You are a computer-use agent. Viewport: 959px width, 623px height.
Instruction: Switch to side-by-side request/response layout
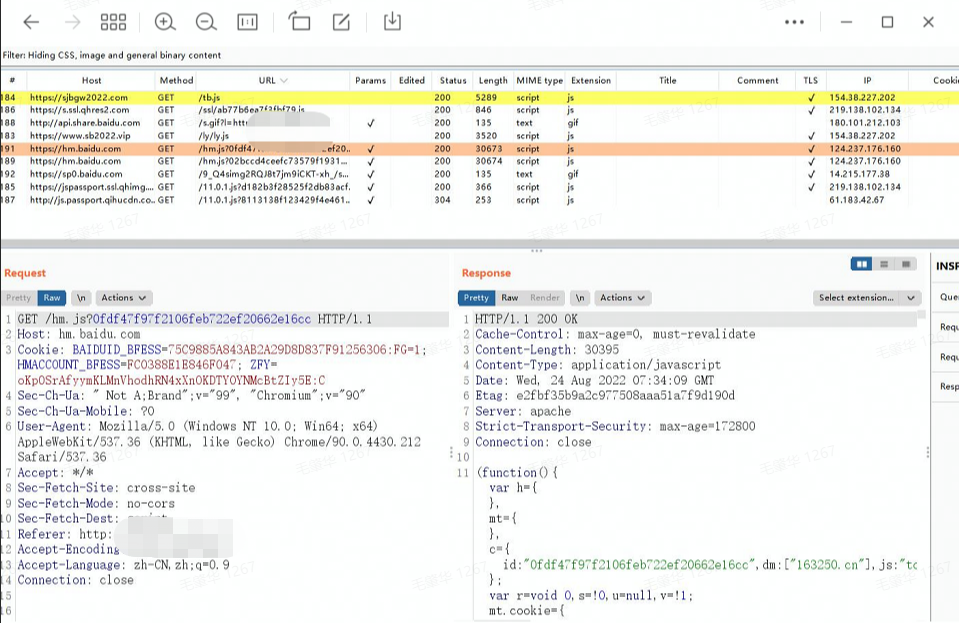861,264
